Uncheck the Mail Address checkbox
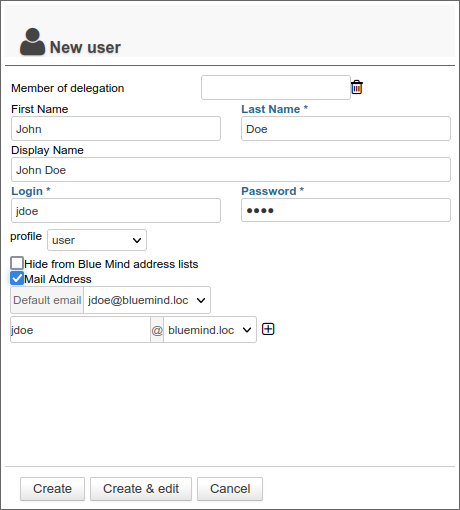Image resolution: width=460 pixels, height=510 pixels. 17,278
